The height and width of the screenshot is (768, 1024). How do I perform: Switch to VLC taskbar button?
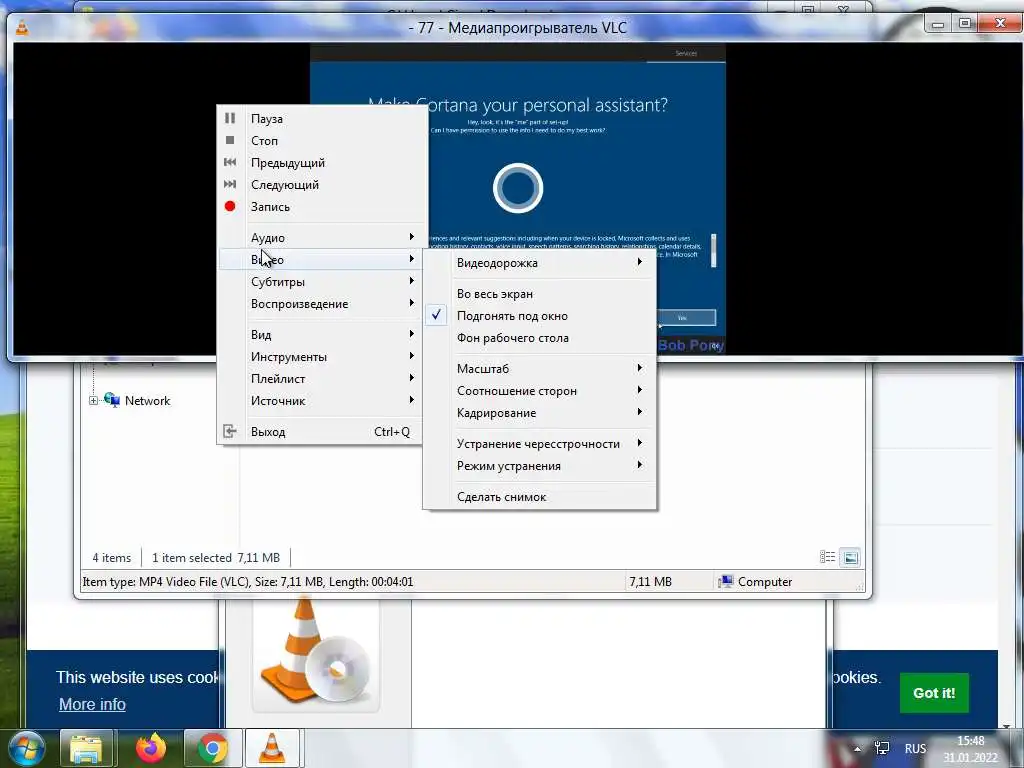(x=272, y=748)
